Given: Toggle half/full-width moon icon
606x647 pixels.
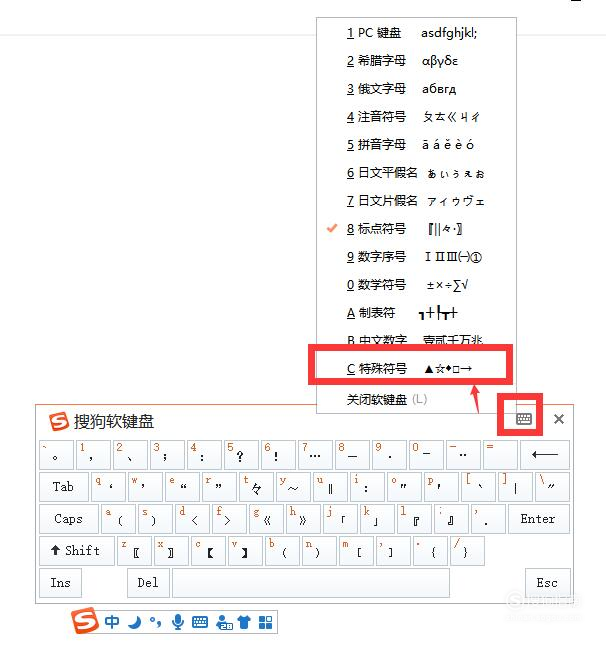Looking at the screenshot, I should pyautogui.click(x=134, y=622).
